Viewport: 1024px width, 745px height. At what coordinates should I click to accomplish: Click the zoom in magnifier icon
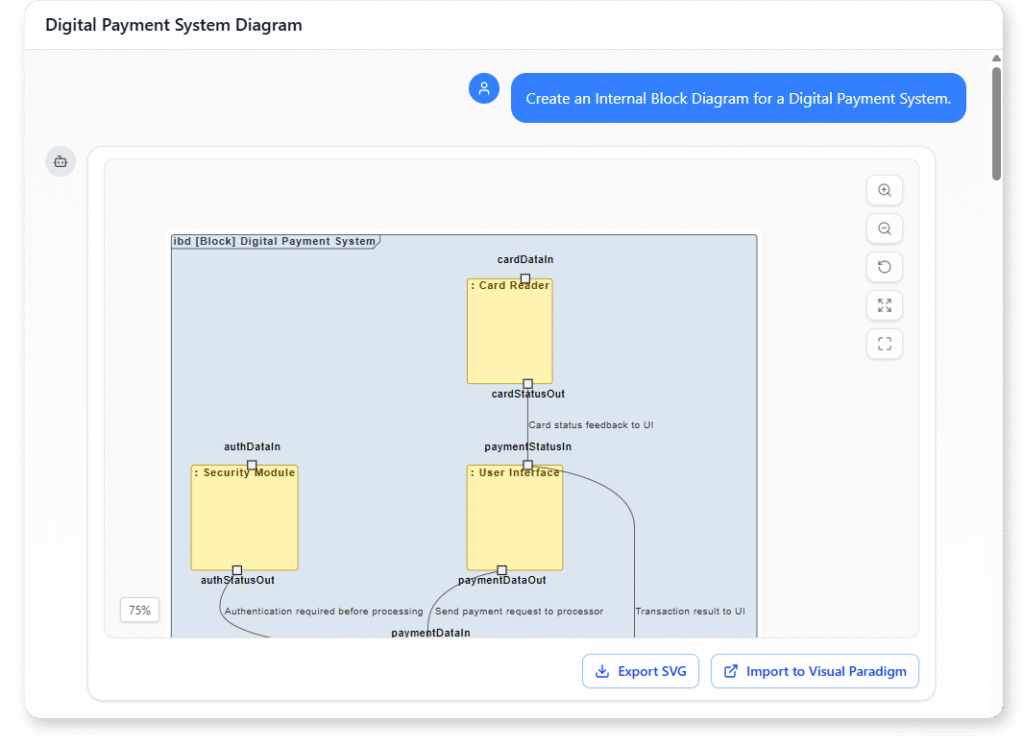[x=884, y=190]
